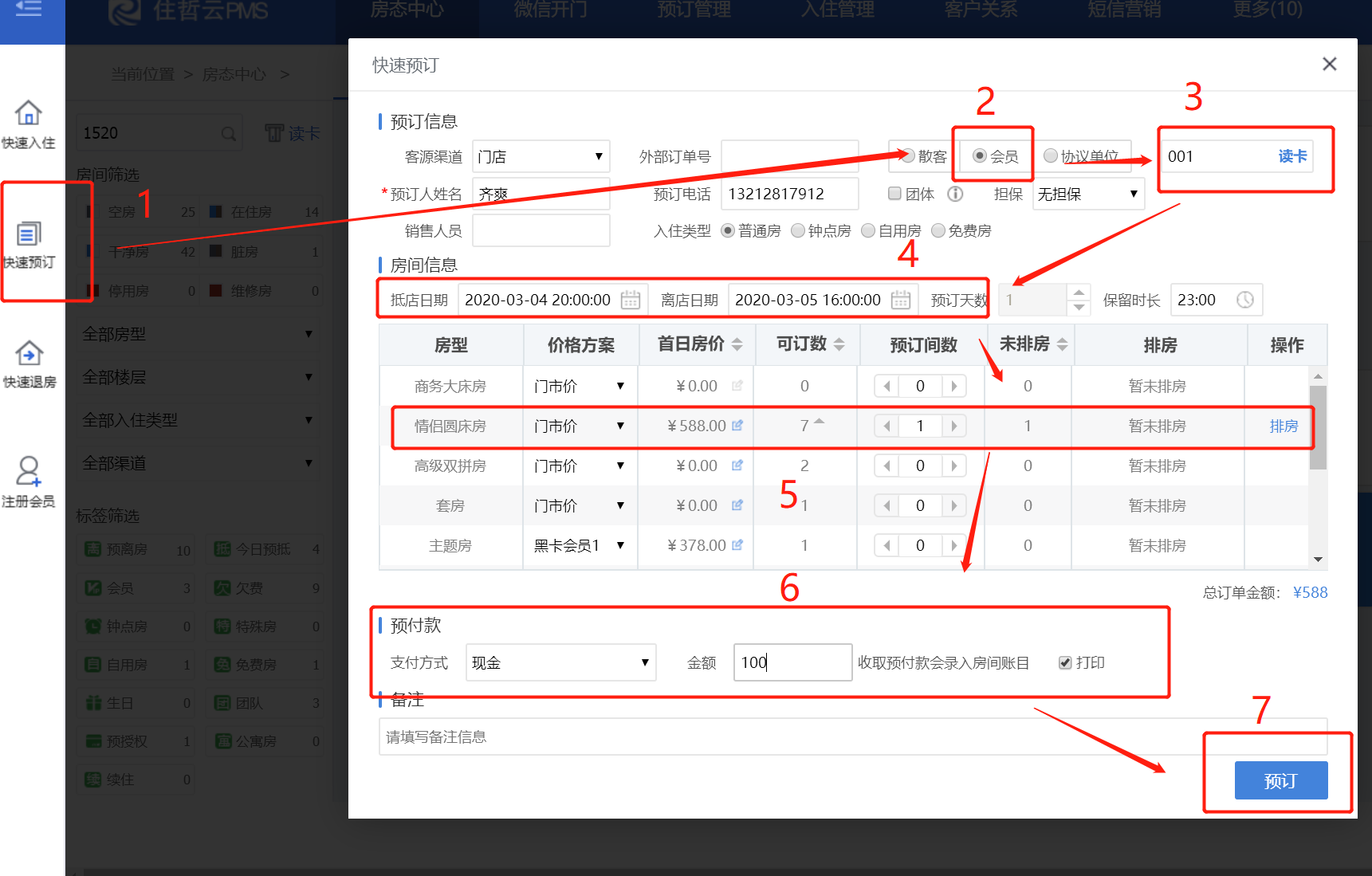Open price plan dropdown for 情侣圆床房

coord(580,426)
